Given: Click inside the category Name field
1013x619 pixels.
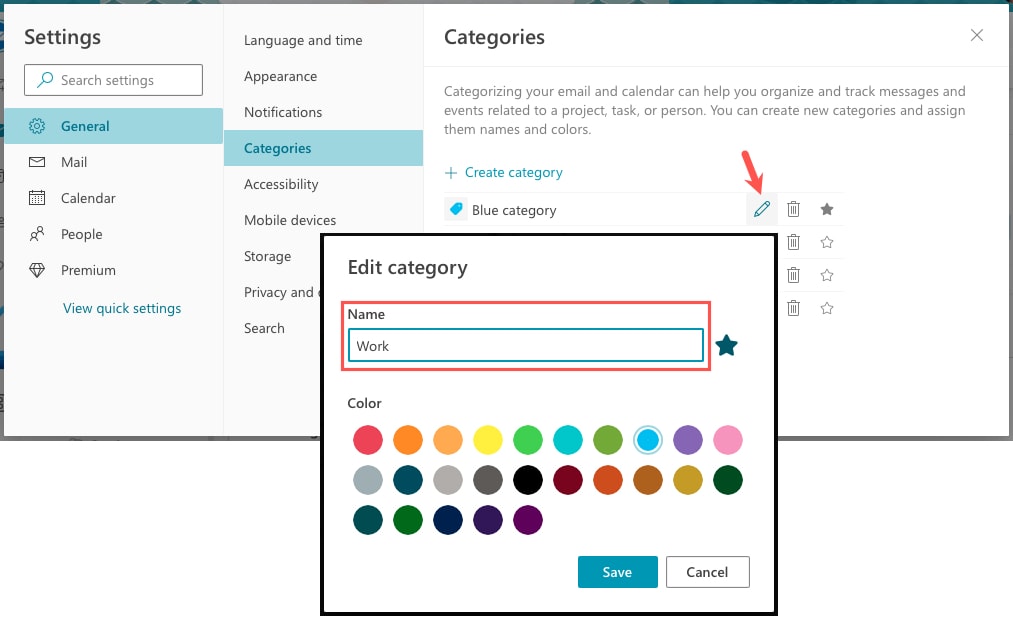Looking at the screenshot, I should click(525, 345).
